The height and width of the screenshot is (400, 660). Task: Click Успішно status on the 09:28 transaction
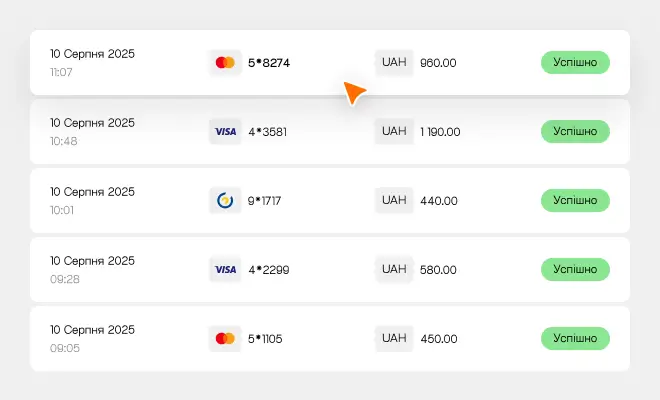(575, 269)
